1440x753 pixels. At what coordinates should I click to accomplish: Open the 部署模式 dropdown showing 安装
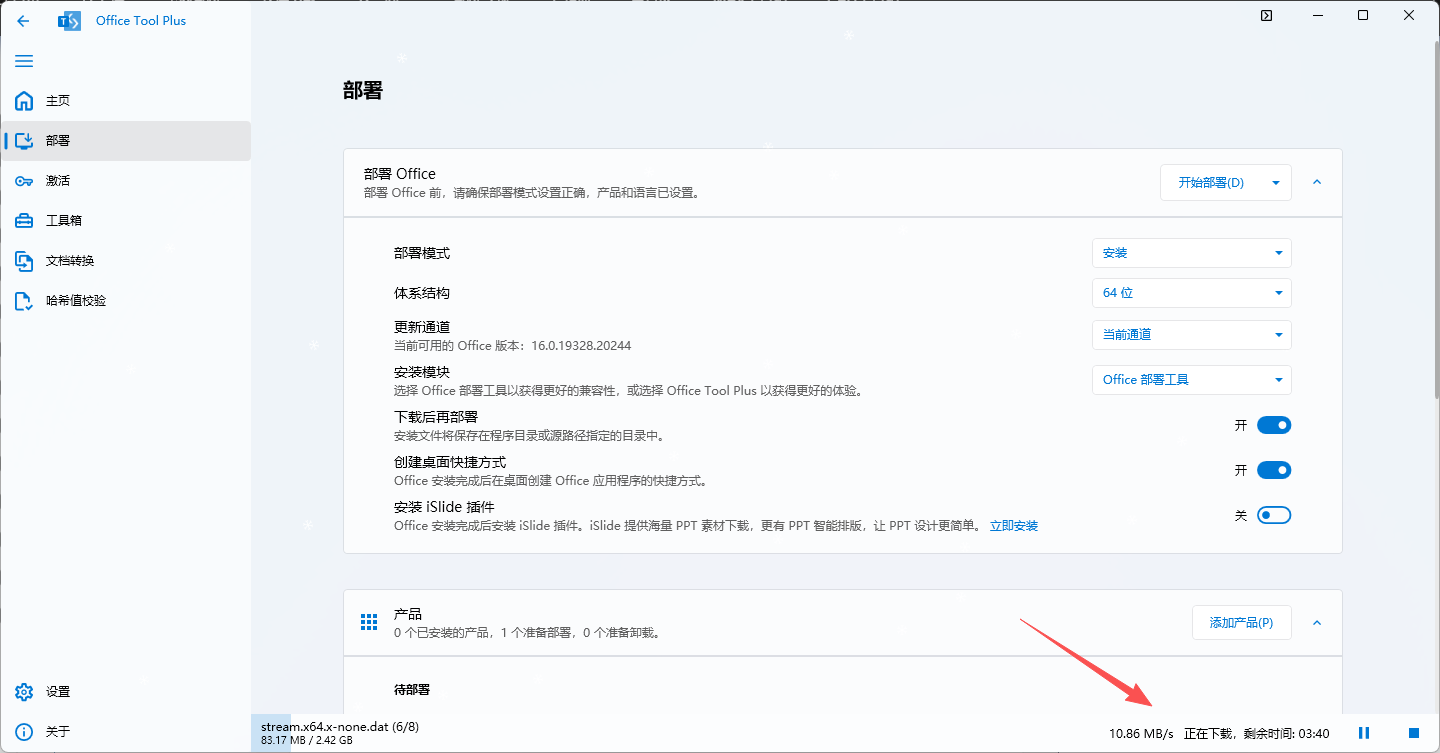click(x=1191, y=253)
